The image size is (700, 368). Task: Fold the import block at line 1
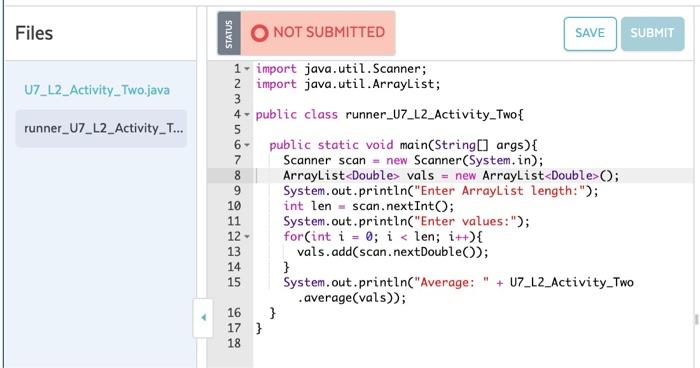coord(247,69)
